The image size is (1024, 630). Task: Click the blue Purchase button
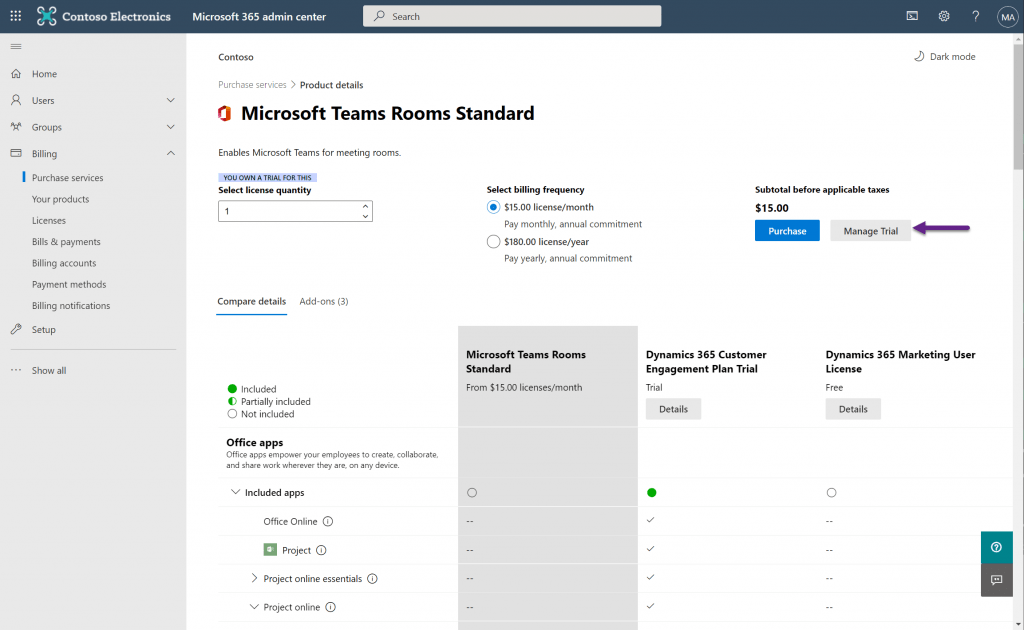(x=787, y=230)
